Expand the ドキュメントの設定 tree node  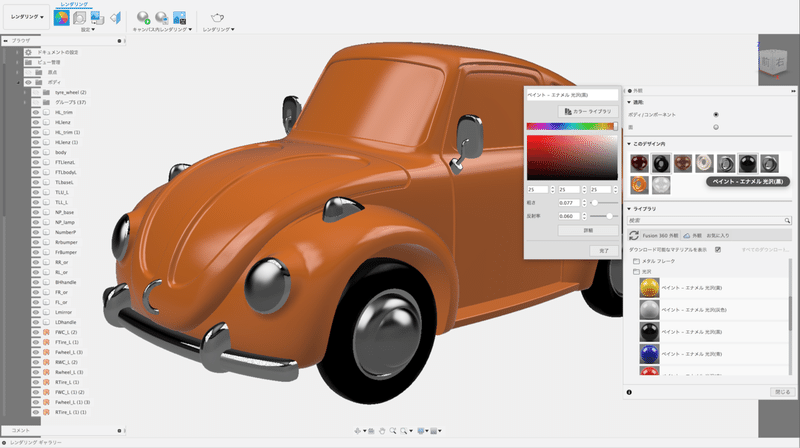[x=17, y=51]
